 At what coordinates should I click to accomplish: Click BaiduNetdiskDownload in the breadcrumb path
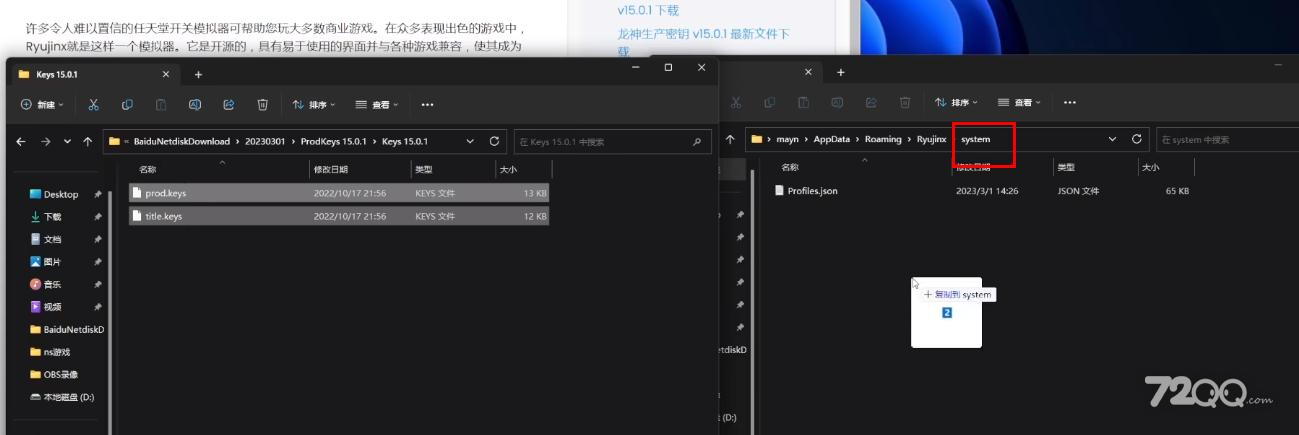pos(182,142)
